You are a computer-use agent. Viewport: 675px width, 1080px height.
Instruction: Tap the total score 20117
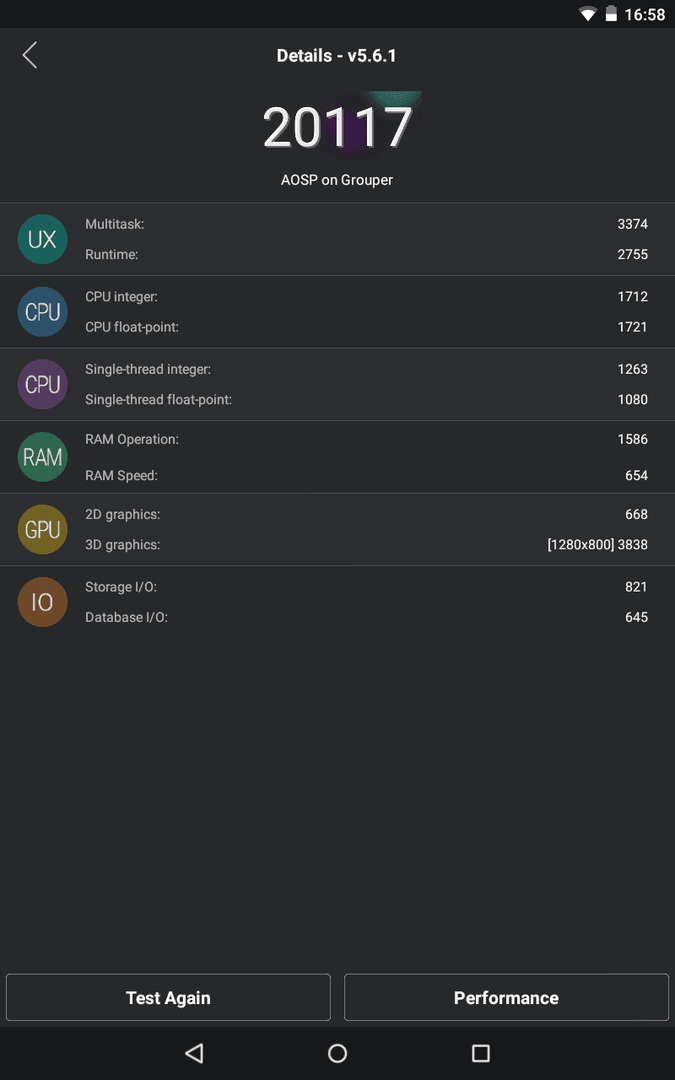pyautogui.click(x=338, y=127)
